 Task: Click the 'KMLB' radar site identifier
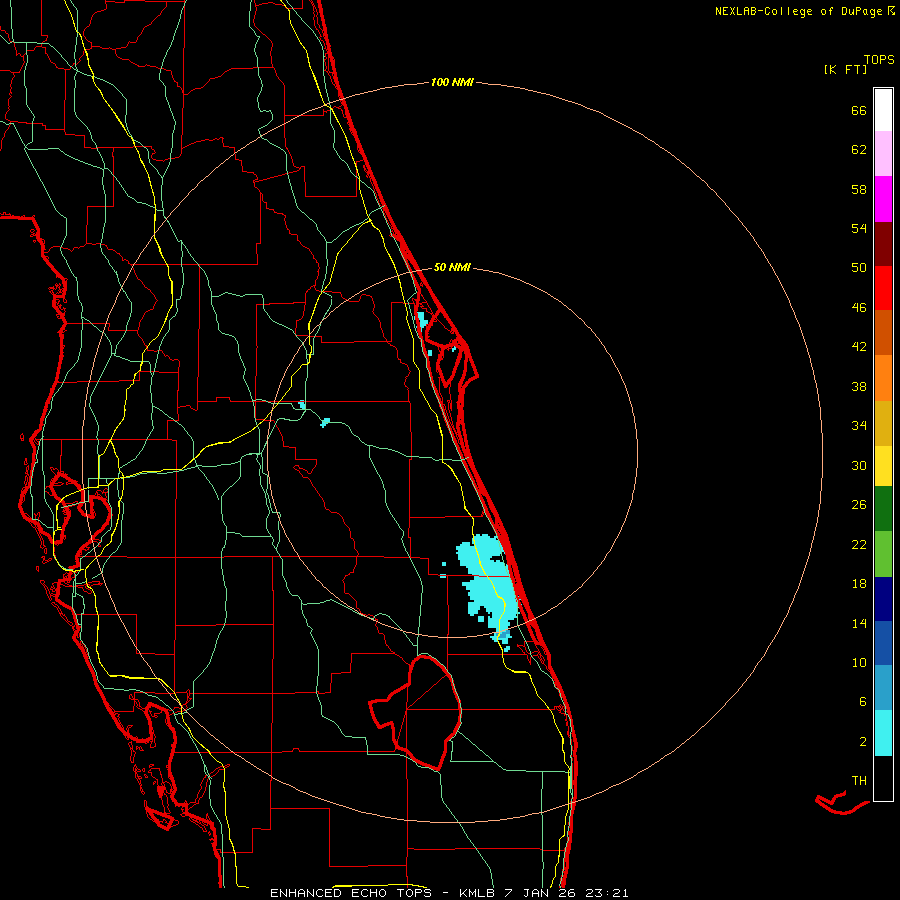point(478,893)
